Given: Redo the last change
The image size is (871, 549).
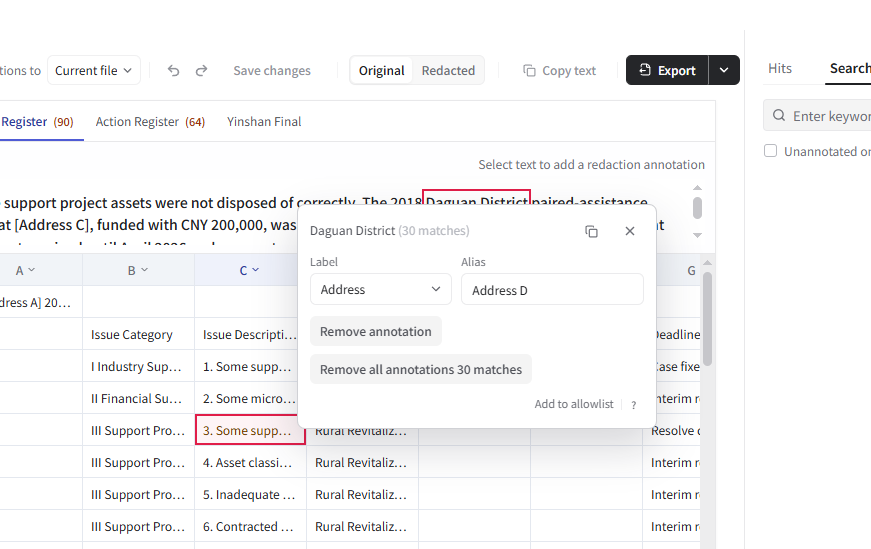Looking at the screenshot, I should pos(201,71).
